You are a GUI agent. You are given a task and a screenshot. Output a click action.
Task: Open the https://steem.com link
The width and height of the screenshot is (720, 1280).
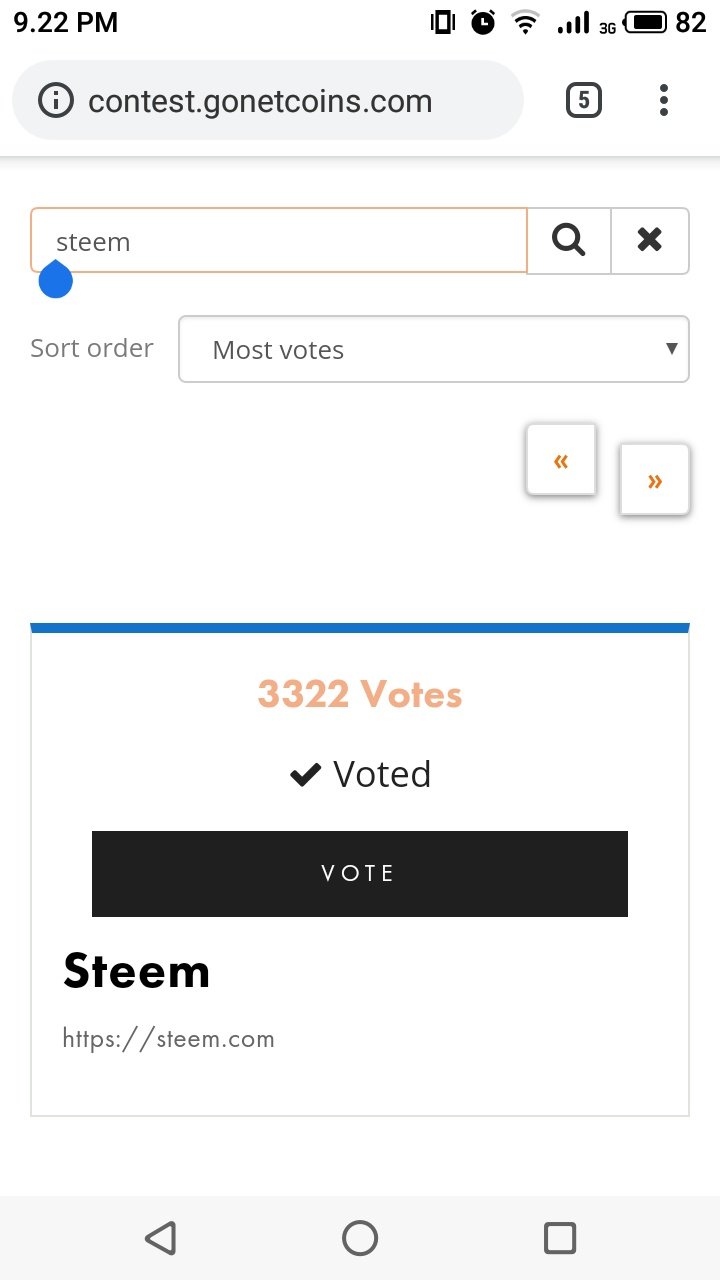168,1039
